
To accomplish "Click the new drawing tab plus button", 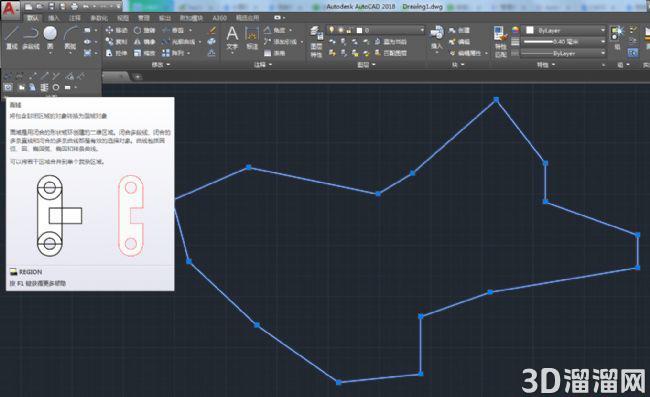I will click(138, 77).
